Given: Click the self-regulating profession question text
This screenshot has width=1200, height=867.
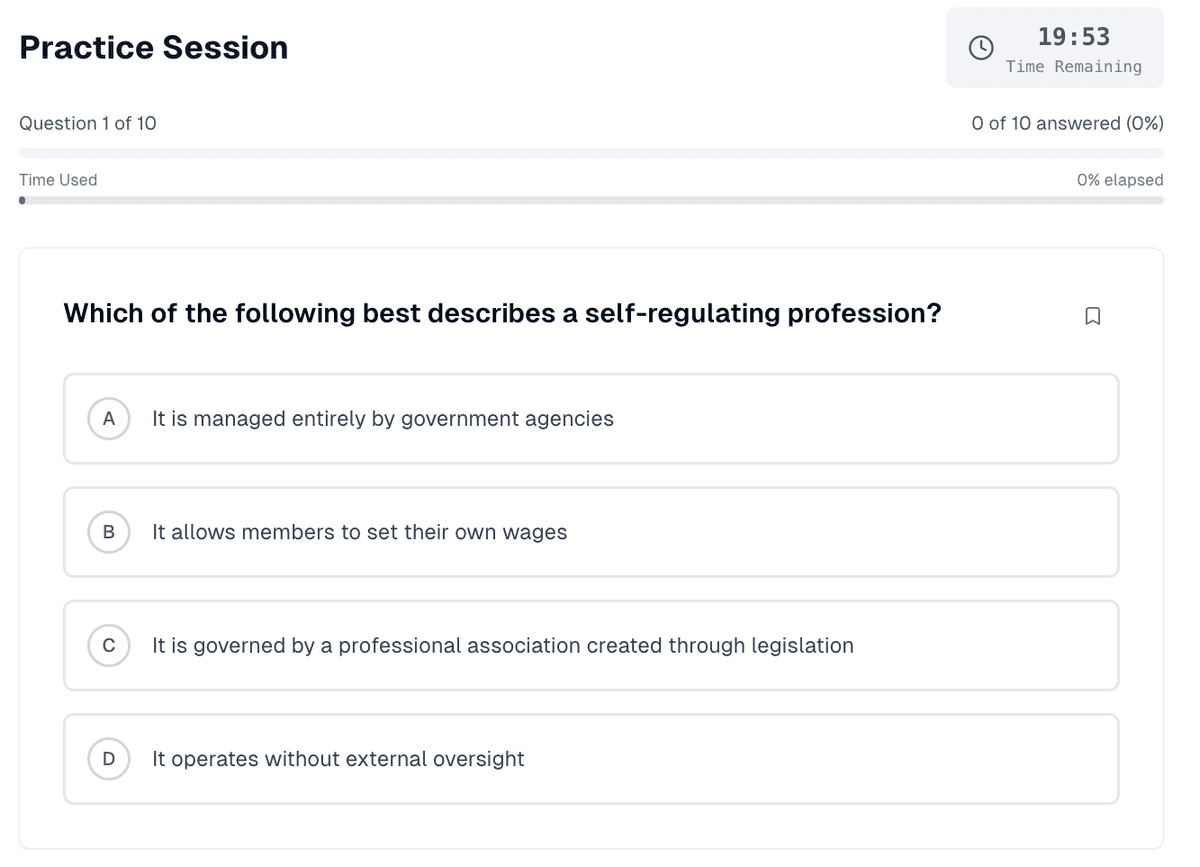Looking at the screenshot, I should tap(502, 313).
